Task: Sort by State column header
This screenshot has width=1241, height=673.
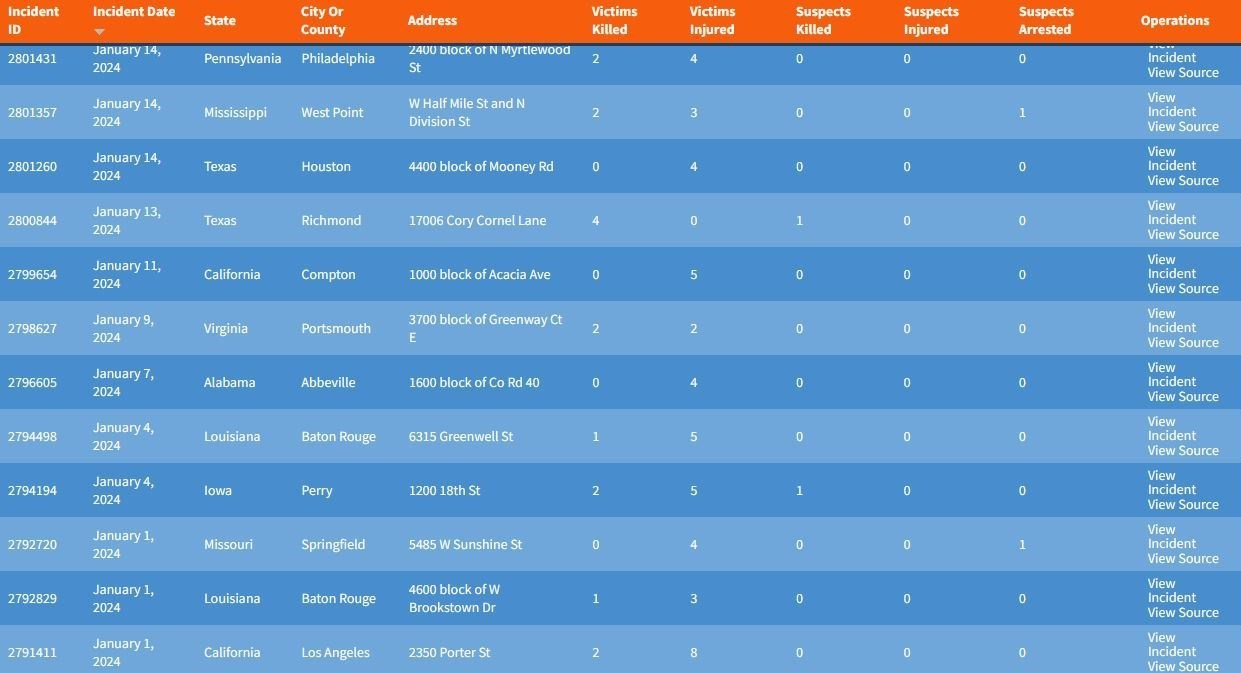Action: 219,20
